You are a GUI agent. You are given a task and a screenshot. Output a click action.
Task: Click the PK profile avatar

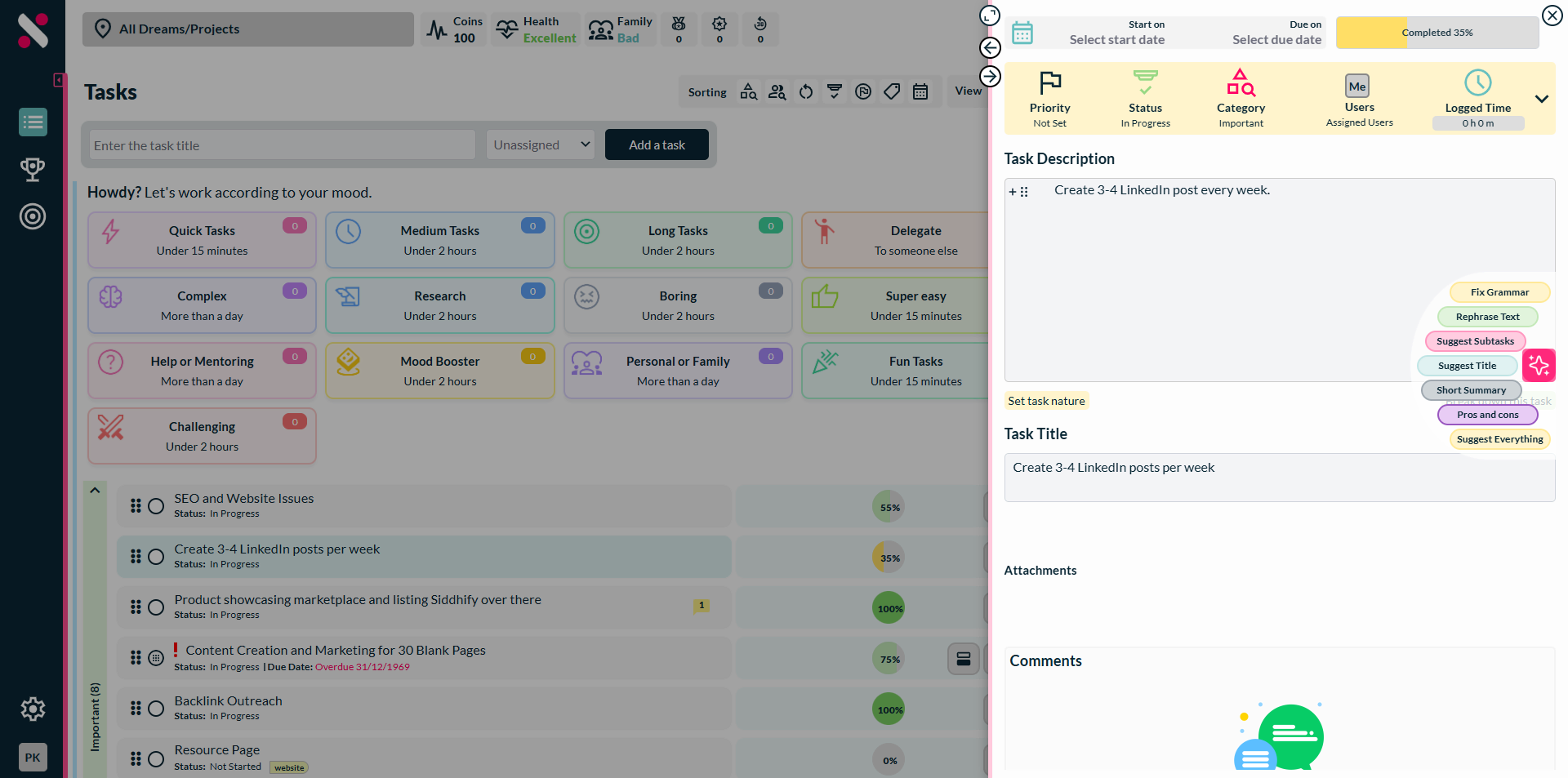click(33, 758)
